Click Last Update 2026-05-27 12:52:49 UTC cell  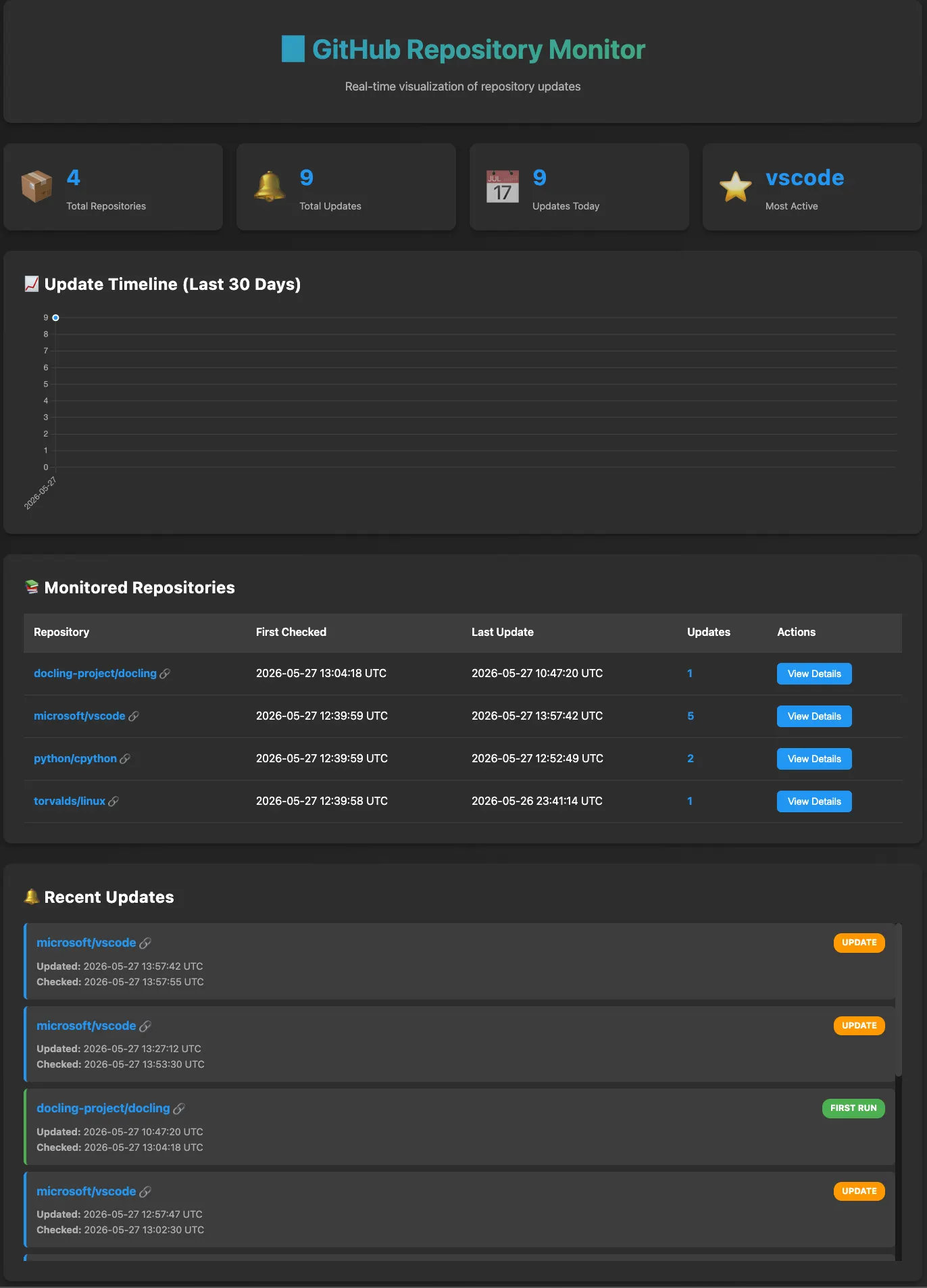pos(537,758)
